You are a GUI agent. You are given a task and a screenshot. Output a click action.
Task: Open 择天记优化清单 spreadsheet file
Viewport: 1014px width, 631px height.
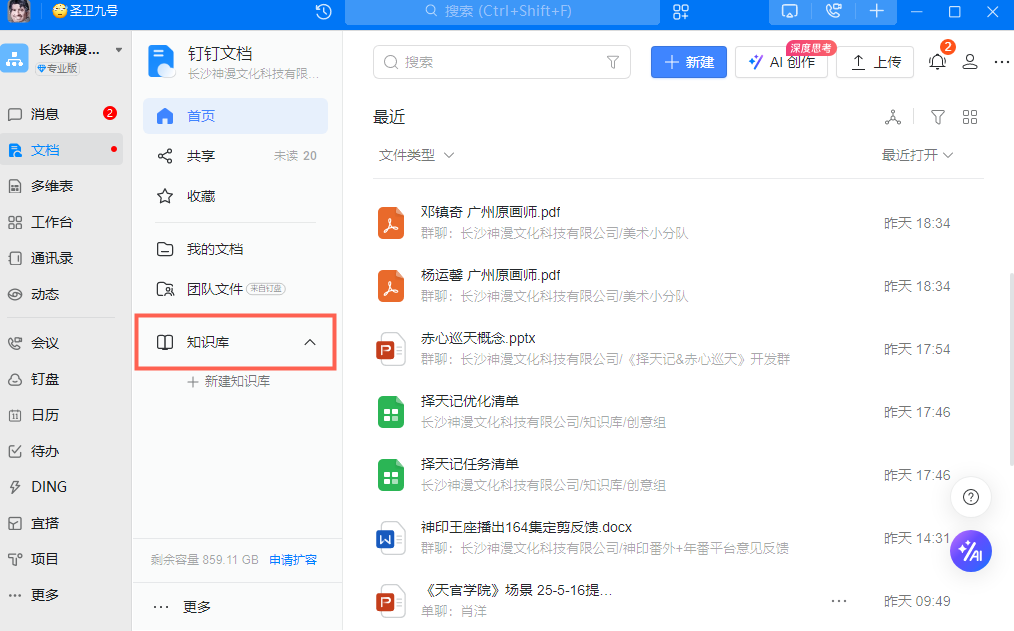tap(470, 402)
